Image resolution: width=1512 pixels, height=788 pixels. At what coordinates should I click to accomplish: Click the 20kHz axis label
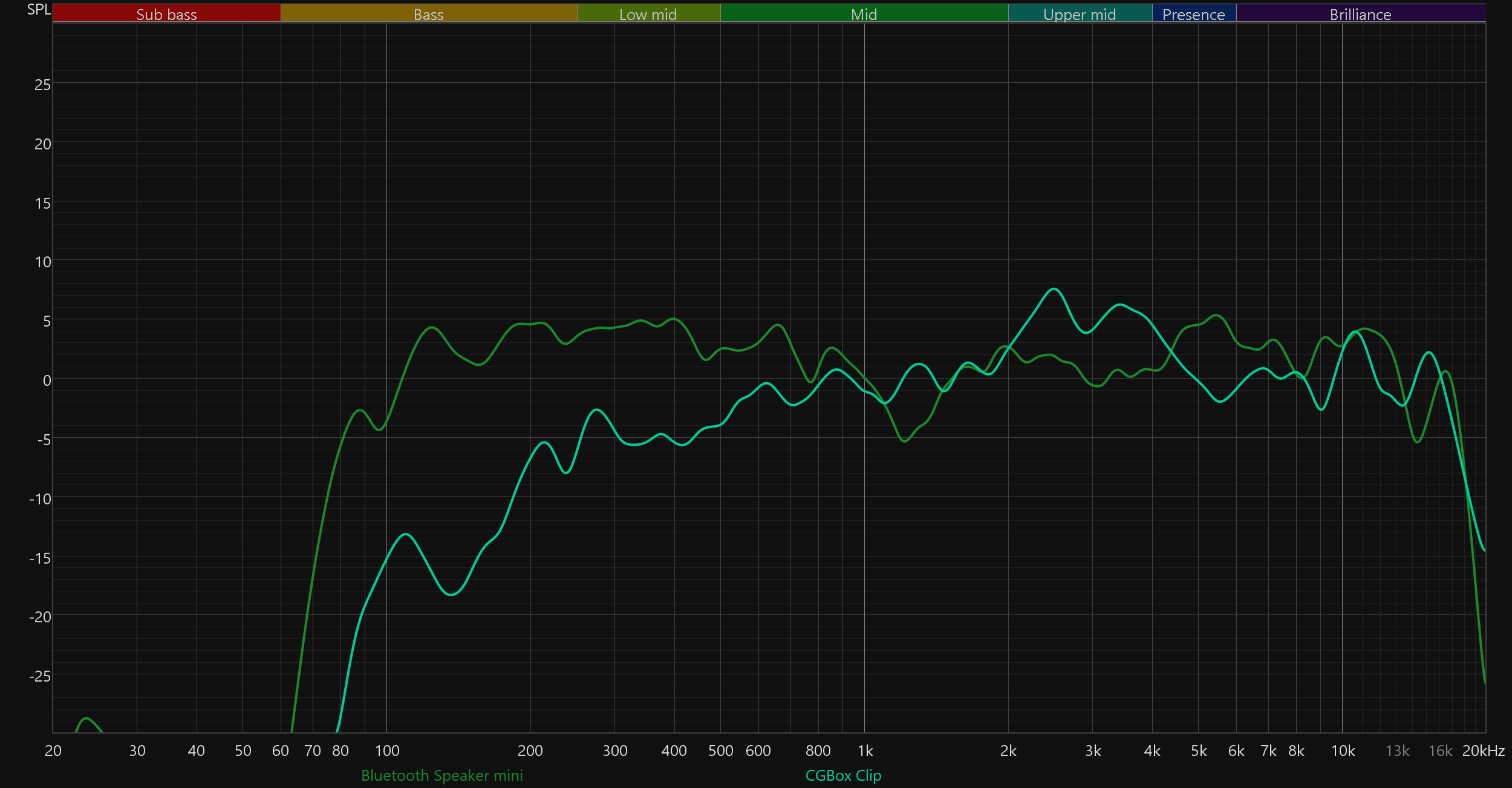(x=1483, y=751)
